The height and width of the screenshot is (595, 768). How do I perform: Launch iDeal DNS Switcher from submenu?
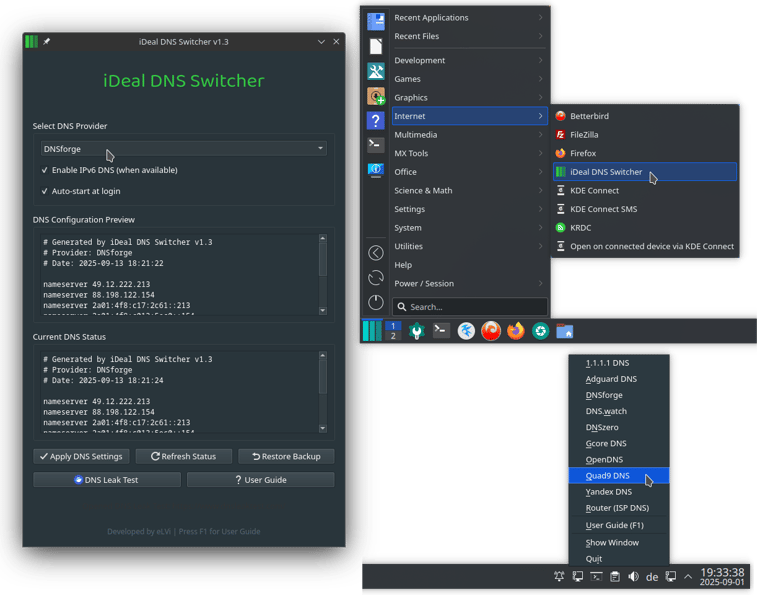tap(645, 172)
